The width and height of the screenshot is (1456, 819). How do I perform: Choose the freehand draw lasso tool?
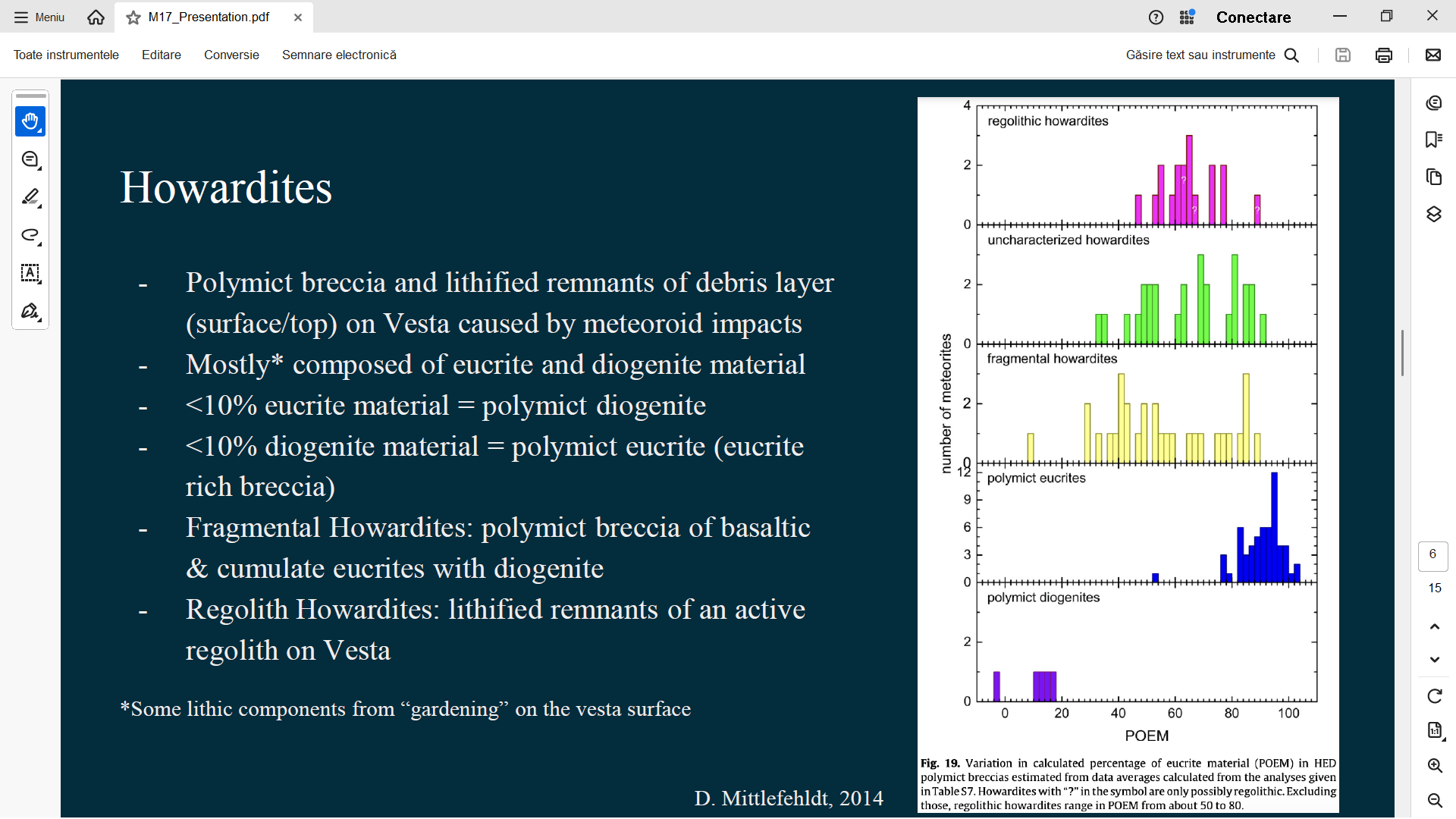coord(30,235)
